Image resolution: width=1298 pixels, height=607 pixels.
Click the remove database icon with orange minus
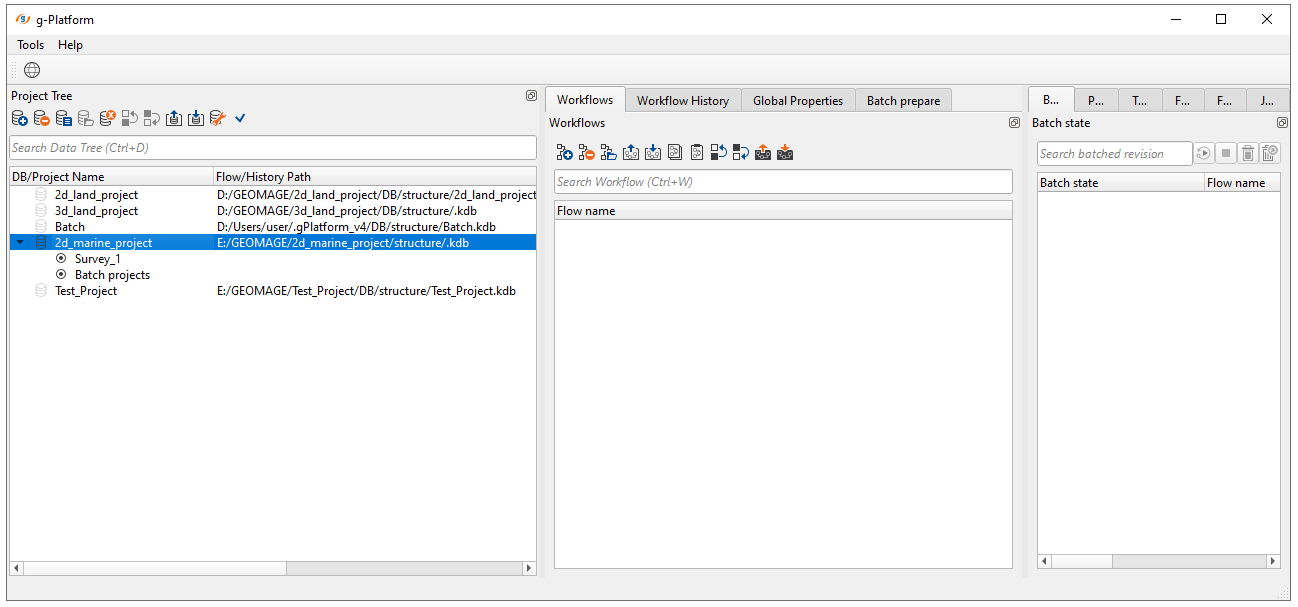[42, 118]
